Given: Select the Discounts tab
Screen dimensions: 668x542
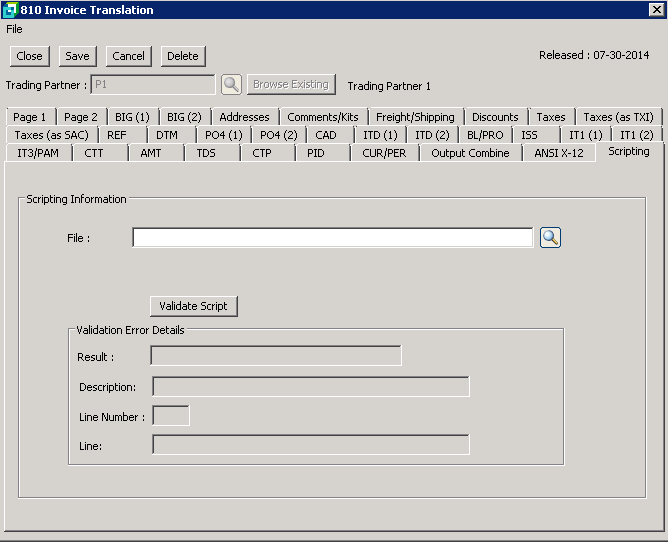Looking at the screenshot, I should click(x=495, y=117).
